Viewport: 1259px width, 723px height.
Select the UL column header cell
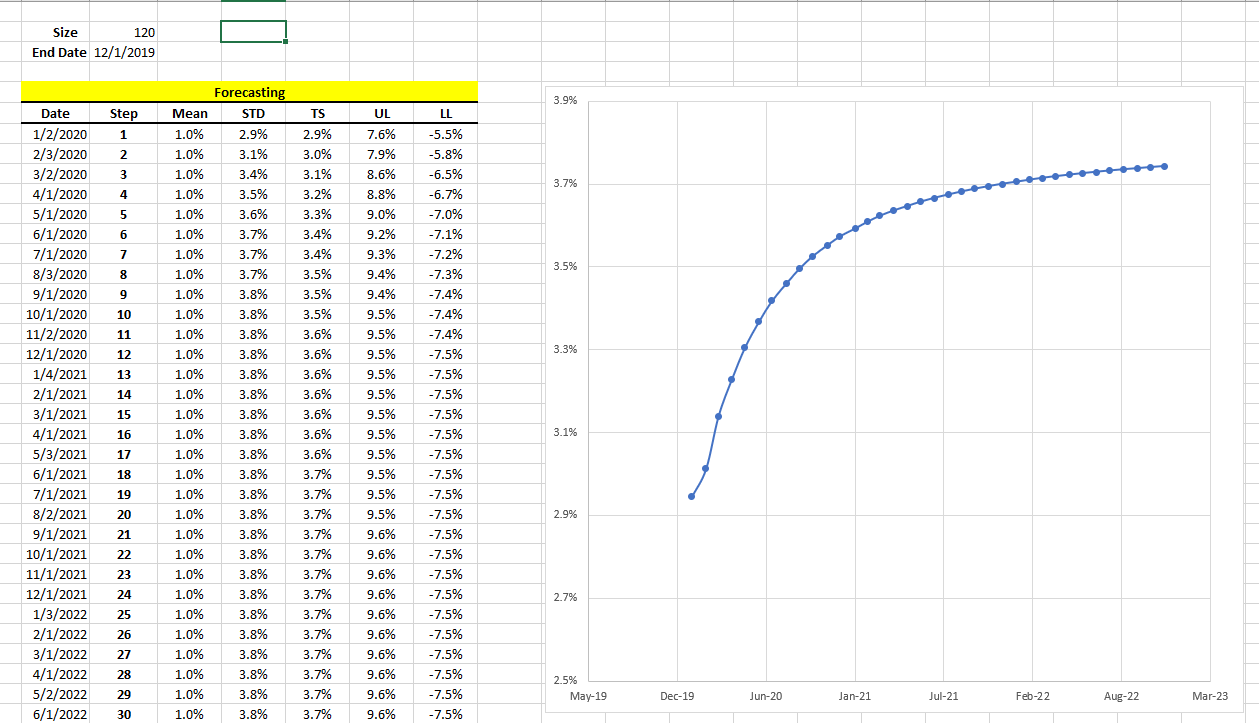pyautogui.click(x=381, y=114)
